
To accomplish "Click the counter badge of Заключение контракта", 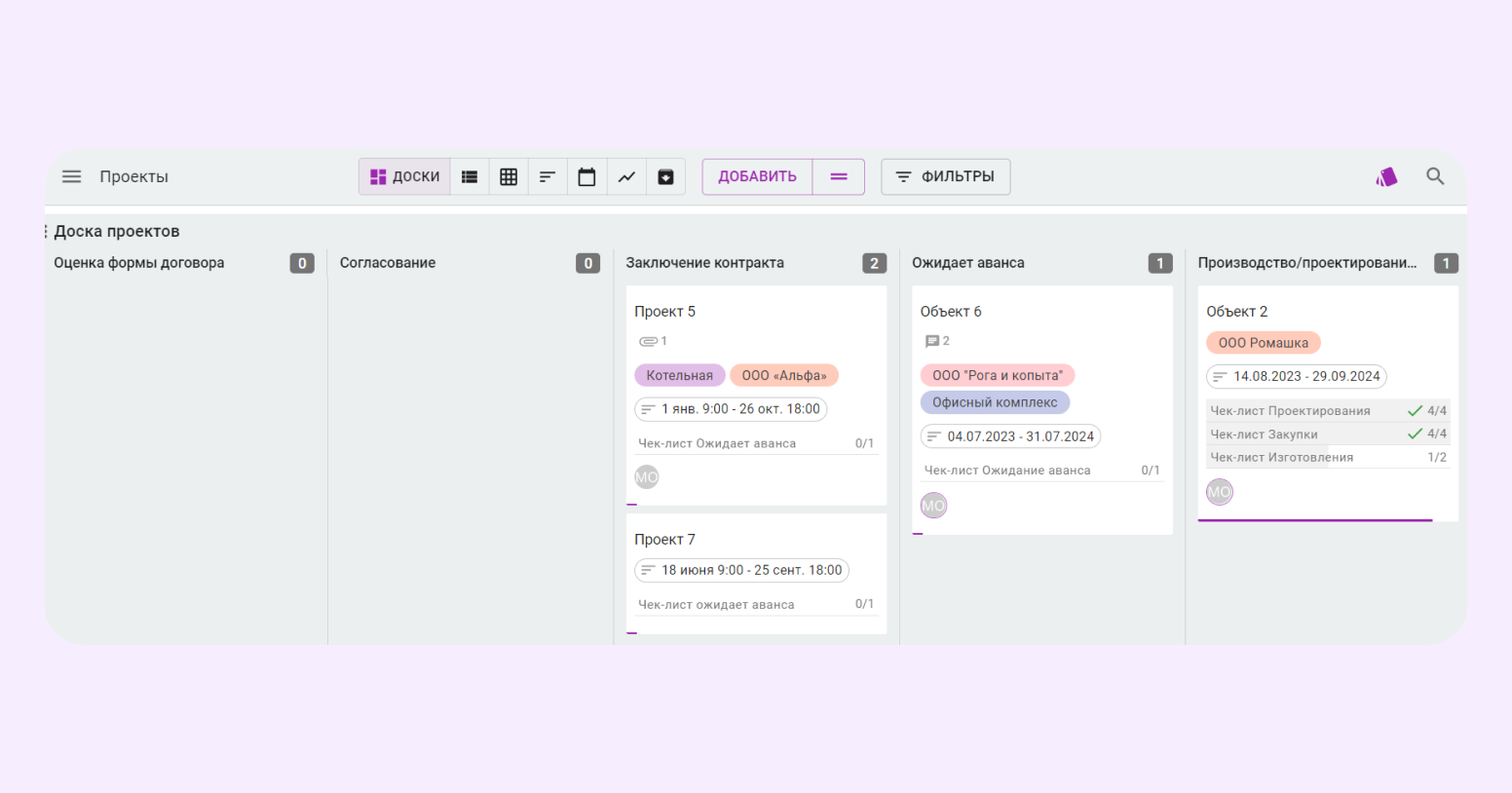I will (874, 263).
